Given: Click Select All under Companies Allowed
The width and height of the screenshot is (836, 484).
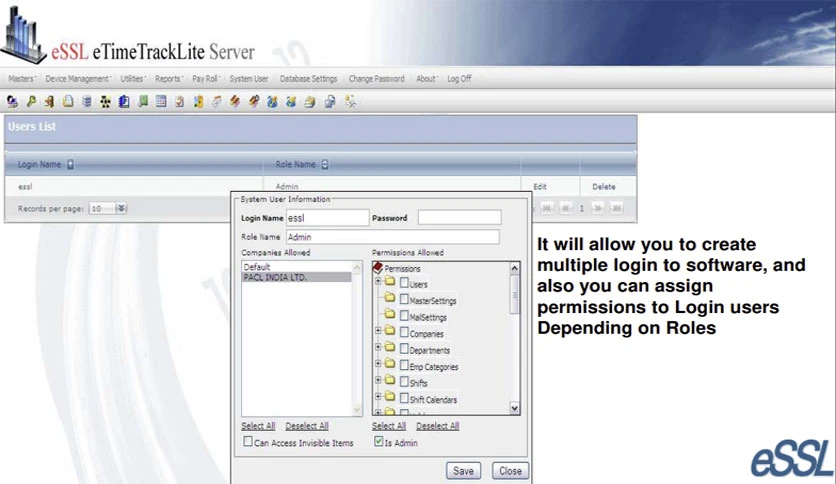Looking at the screenshot, I should 258,426.
